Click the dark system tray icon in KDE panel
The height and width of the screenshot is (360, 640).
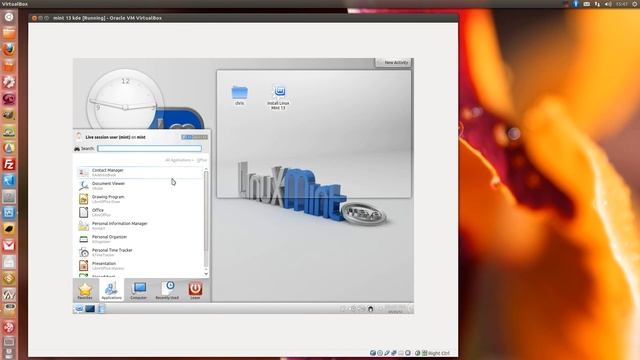[x=371, y=309]
